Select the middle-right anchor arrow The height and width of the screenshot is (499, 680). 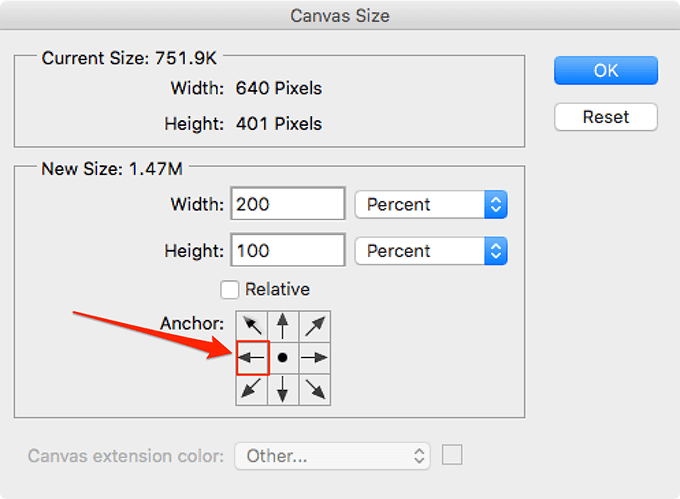[x=315, y=358]
